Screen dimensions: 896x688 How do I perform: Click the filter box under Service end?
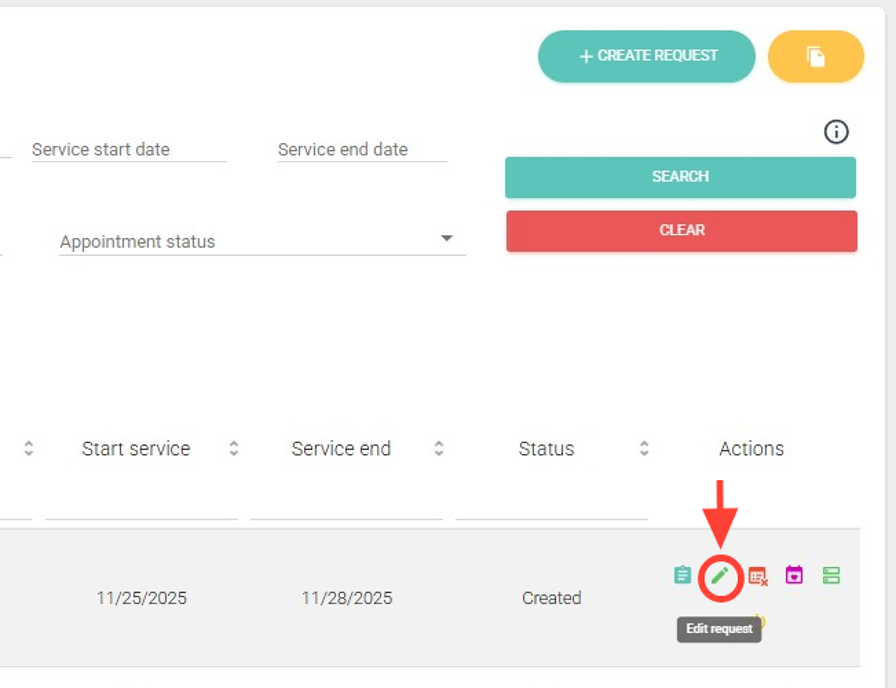coord(346,505)
